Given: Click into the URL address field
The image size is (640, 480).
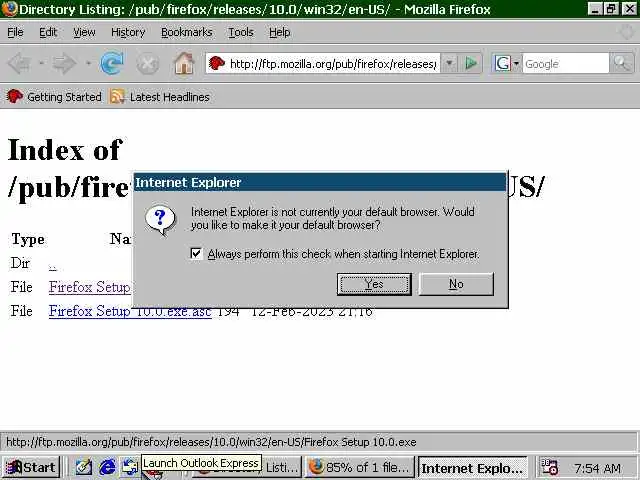Looking at the screenshot, I should click(x=333, y=64).
